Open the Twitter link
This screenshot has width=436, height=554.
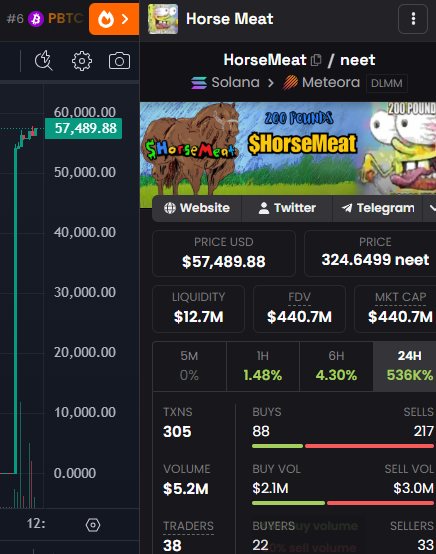pos(287,208)
